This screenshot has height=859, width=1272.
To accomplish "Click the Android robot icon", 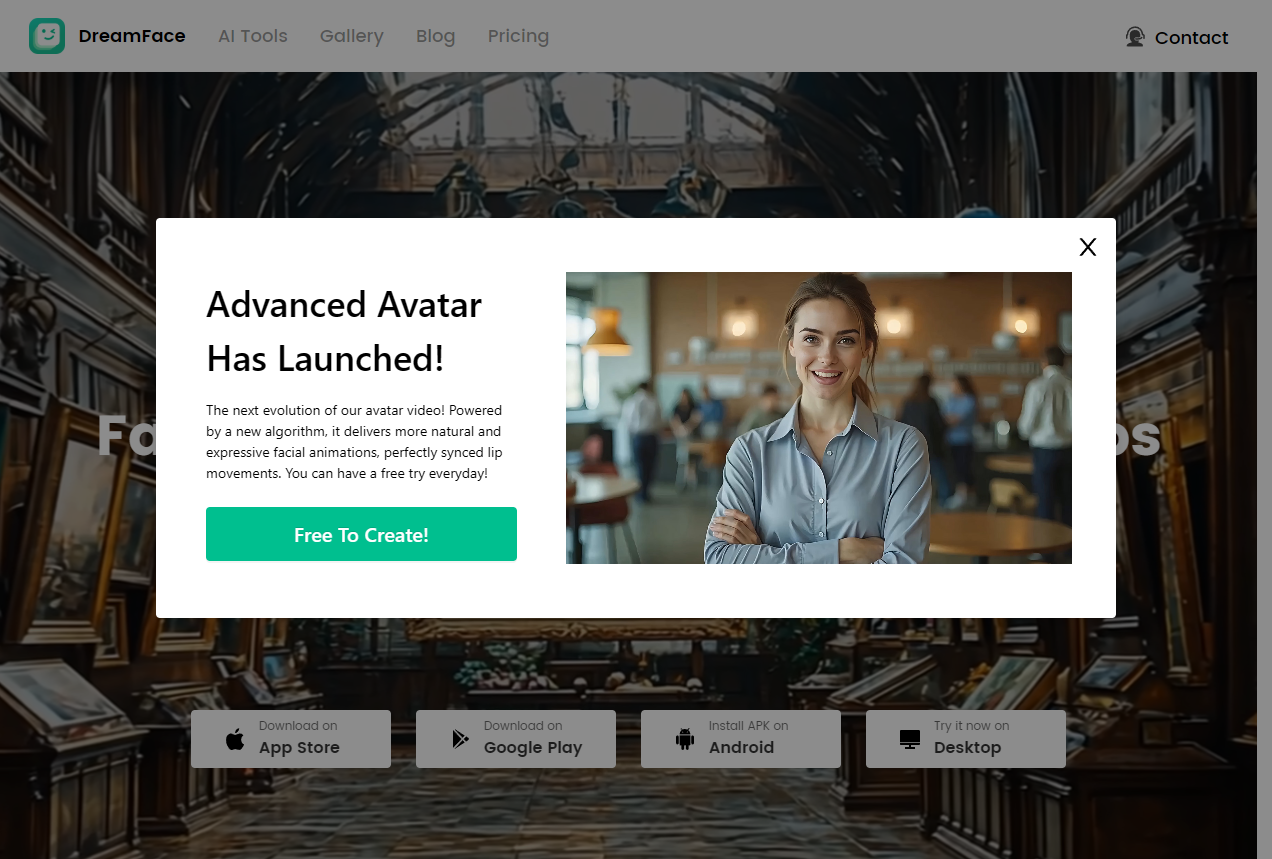I will (x=685, y=739).
